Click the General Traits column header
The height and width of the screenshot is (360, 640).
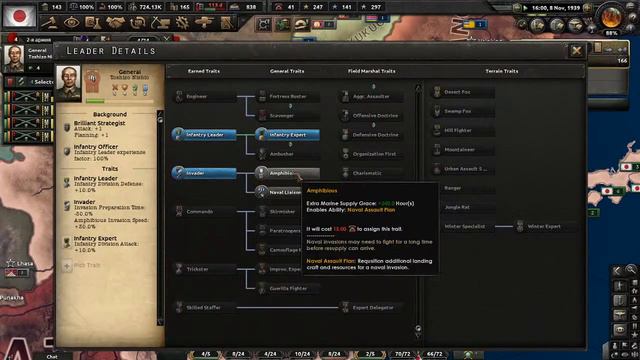point(287,71)
